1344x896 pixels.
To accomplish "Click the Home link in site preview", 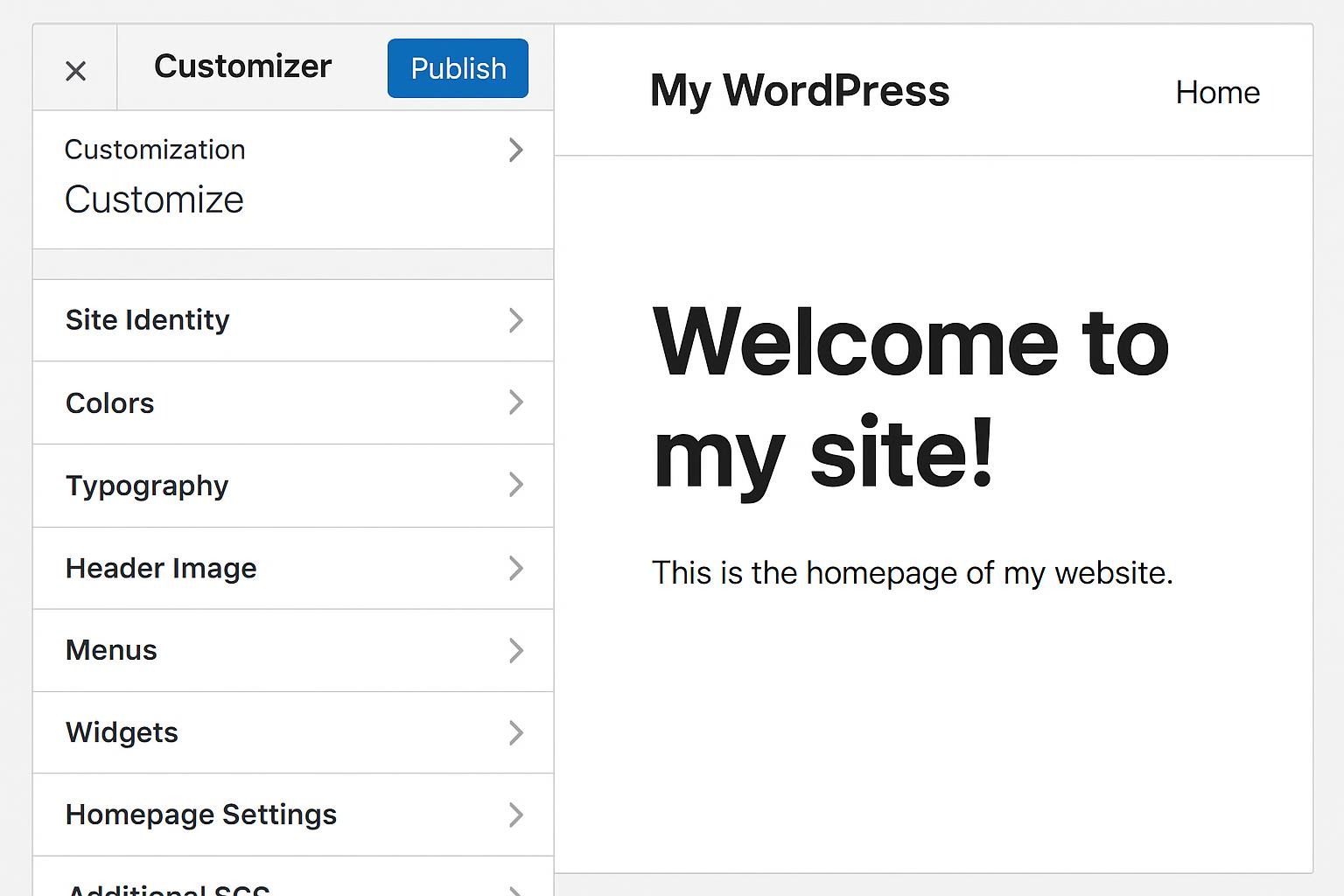I will 1217,93.
